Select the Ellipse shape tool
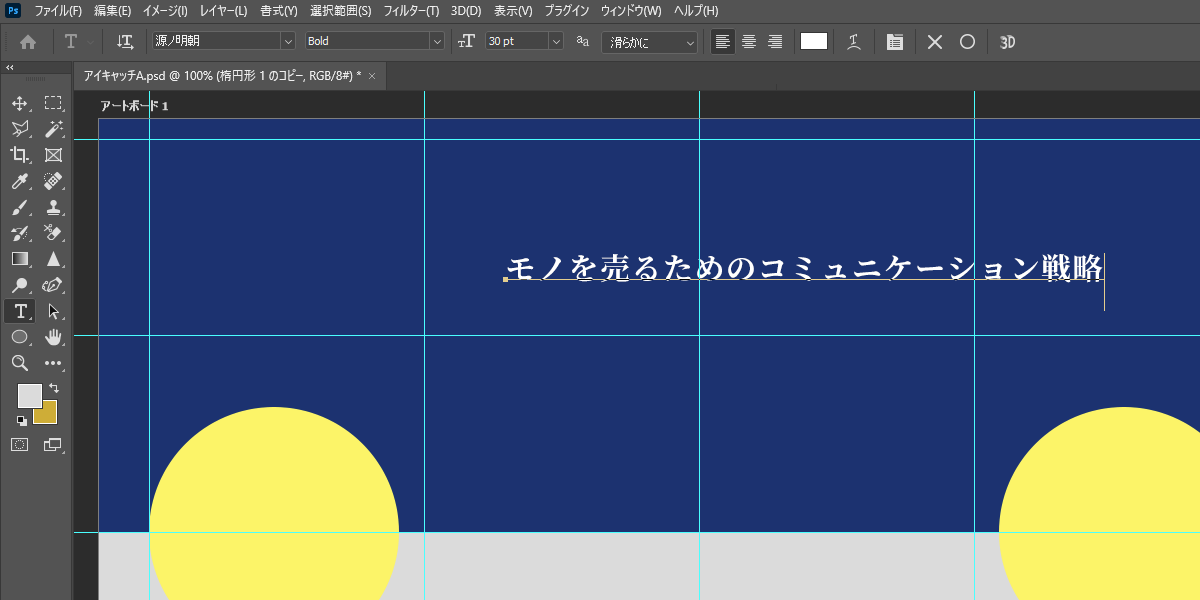This screenshot has width=1200, height=600. point(19,337)
